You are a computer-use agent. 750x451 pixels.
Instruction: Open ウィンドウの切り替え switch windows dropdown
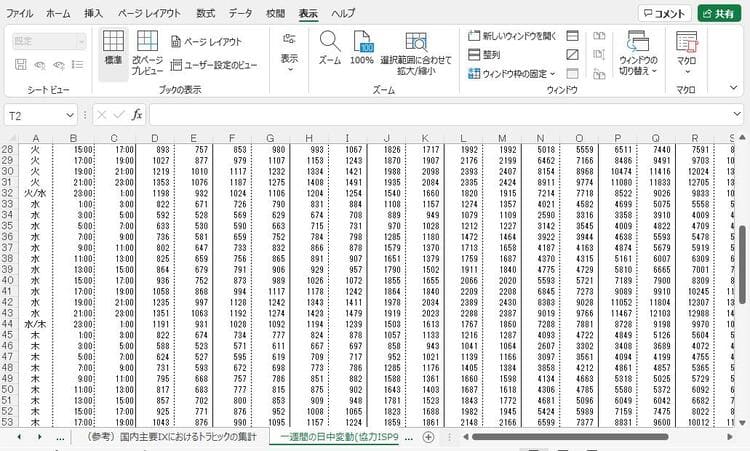(638, 53)
